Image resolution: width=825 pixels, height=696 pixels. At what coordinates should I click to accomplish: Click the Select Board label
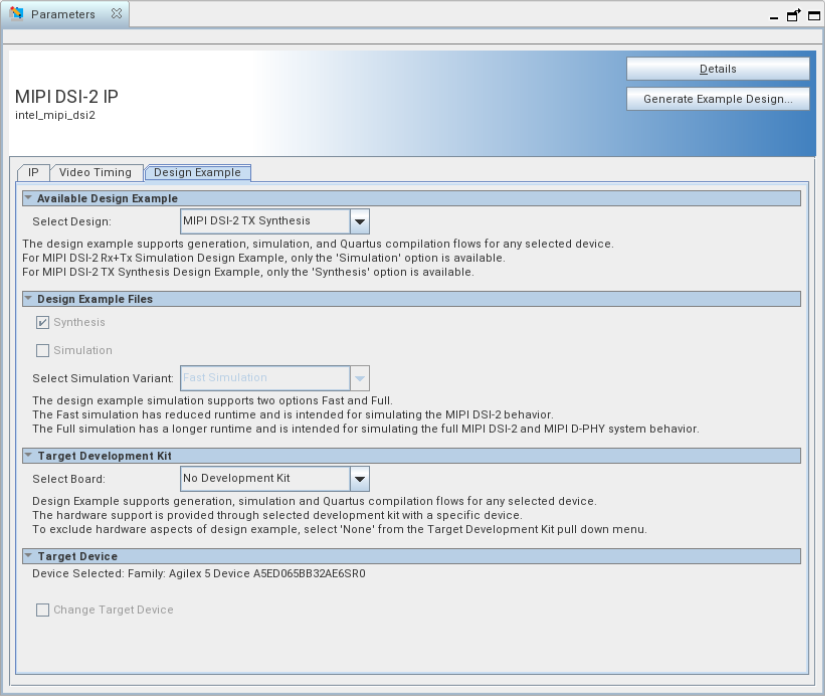68,479
